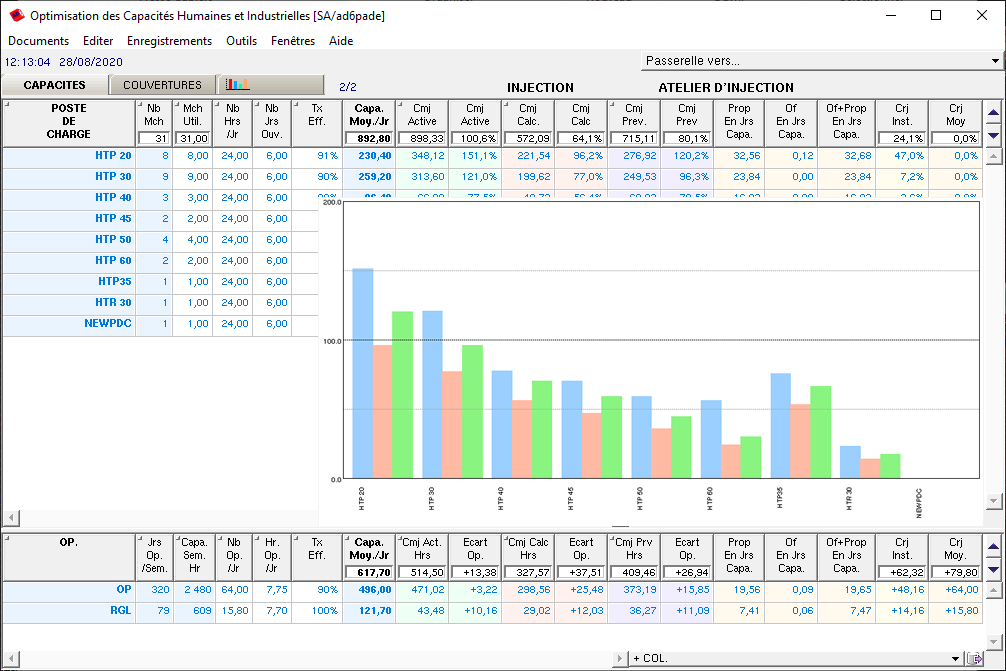Select the RGL operator row
Image resolution: width=1006 pixels, height=671 pixels.
pyautogui.click(x=120, y=610)
